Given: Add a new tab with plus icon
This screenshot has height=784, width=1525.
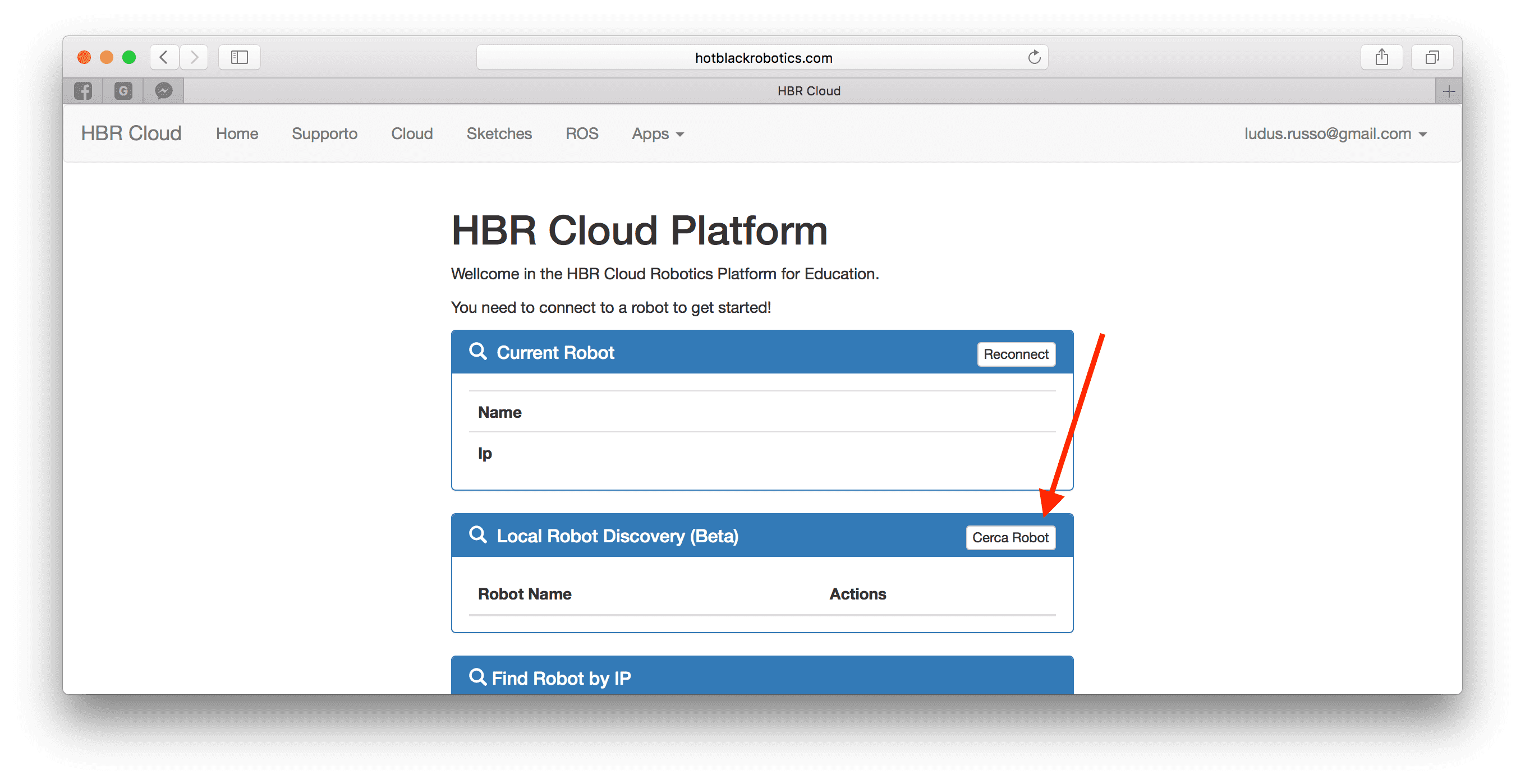Looking at the screenshot, I should pos(1449,91).
